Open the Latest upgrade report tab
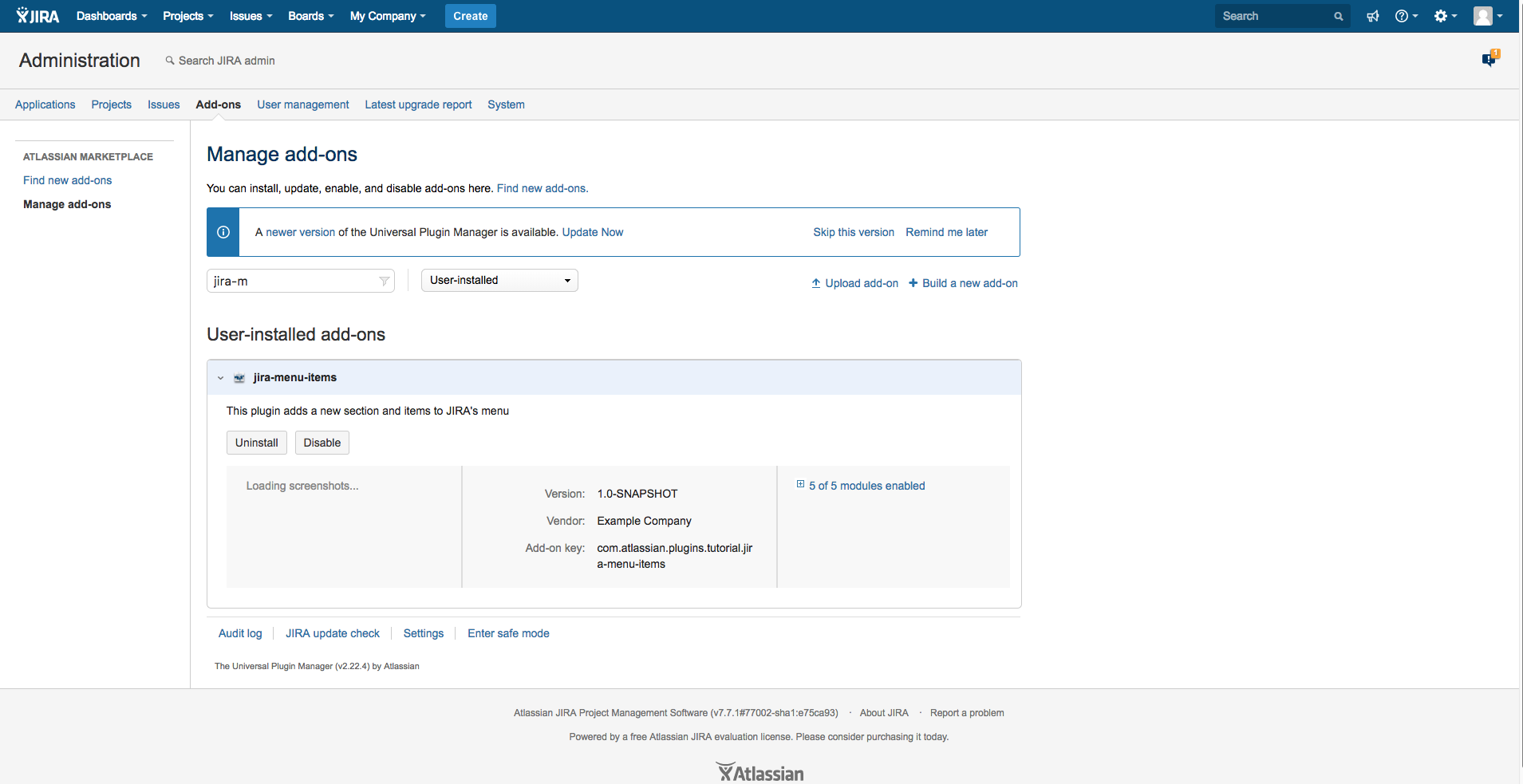Screen dimensions: 1523x784 point(419,104)
